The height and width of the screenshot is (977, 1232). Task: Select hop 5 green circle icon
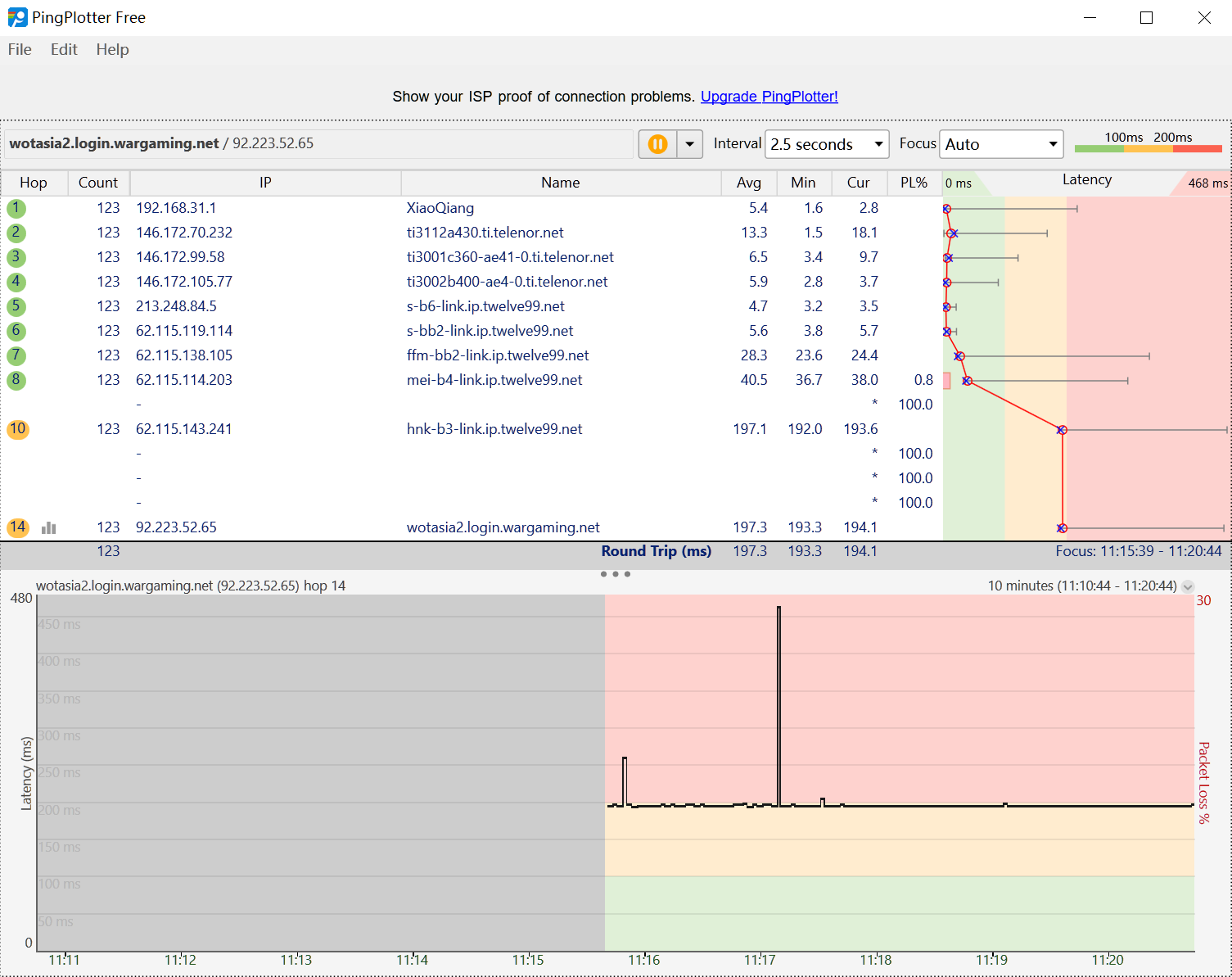tap(16, 306)
